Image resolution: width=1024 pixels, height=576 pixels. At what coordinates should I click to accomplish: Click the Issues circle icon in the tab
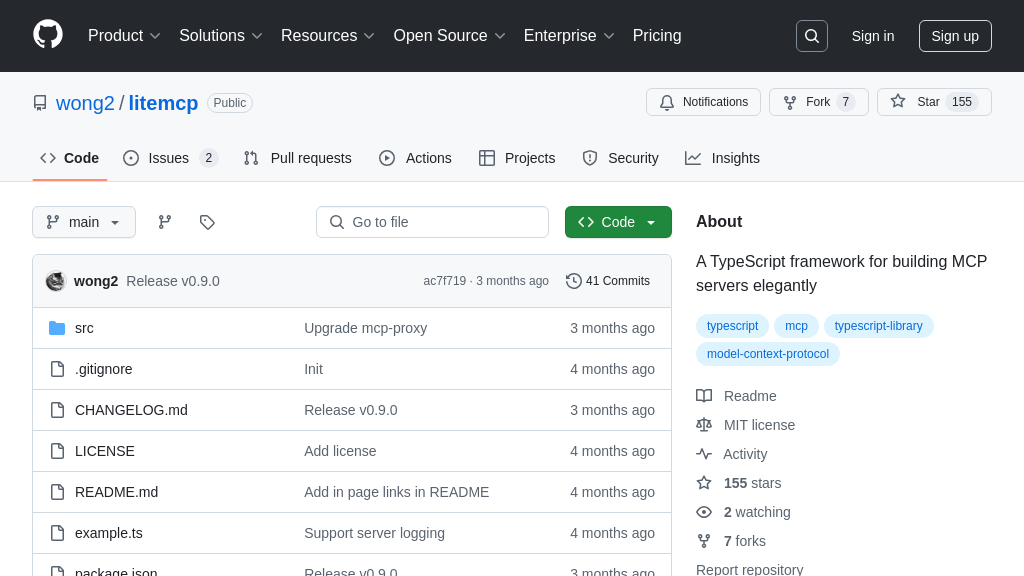[x=131, y=158]
